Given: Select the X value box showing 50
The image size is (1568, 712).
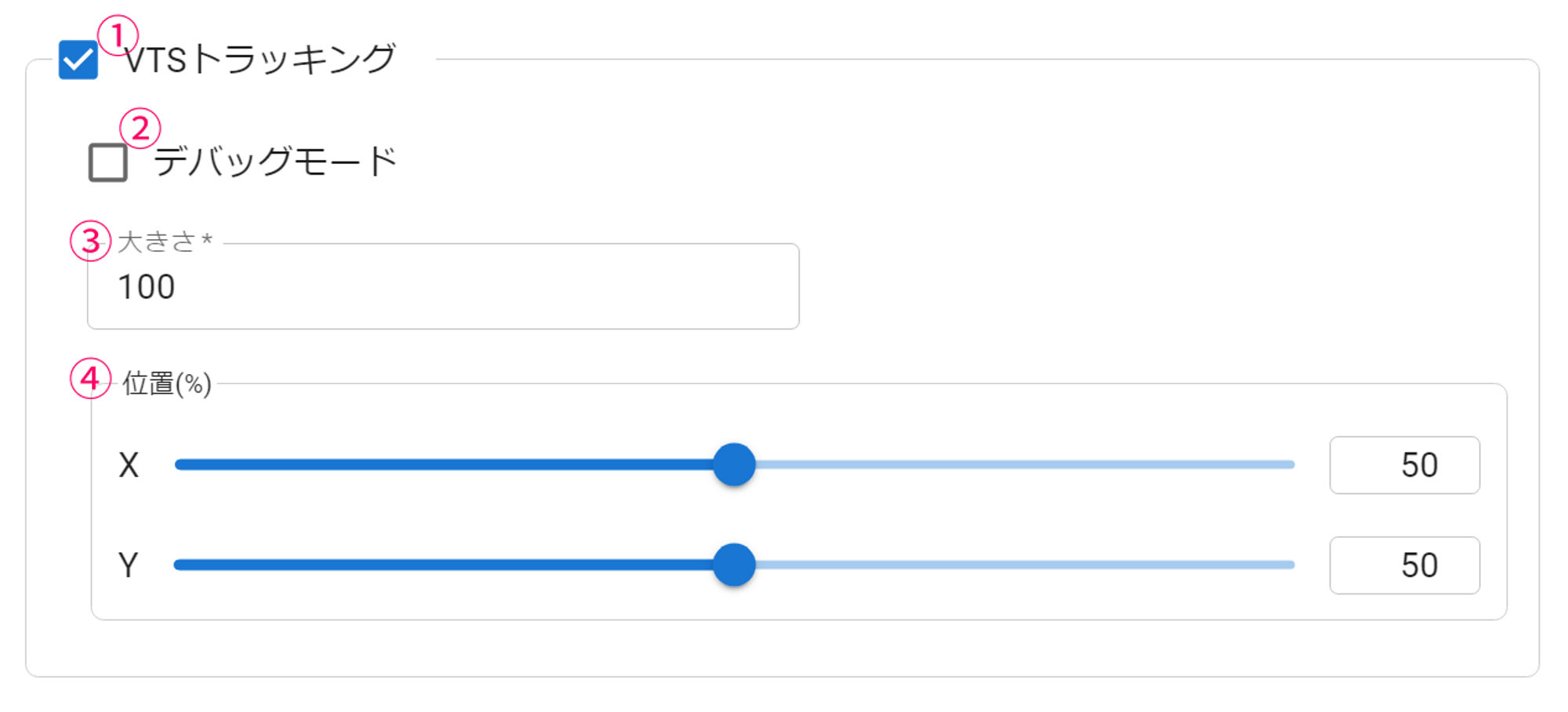Looking at the screenshot, I should point(1404,465).
